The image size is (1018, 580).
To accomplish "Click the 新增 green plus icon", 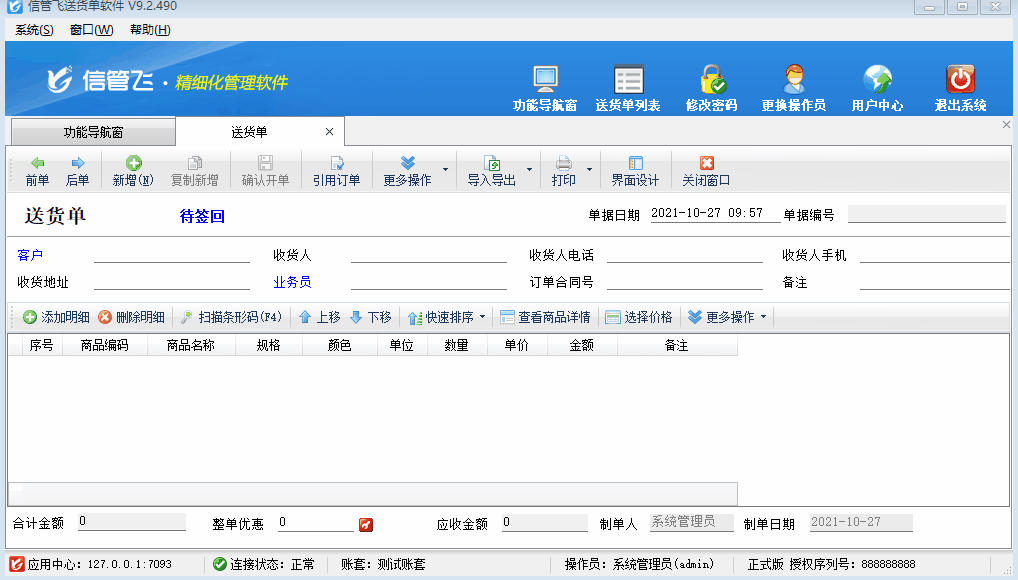I will (133, 163).
